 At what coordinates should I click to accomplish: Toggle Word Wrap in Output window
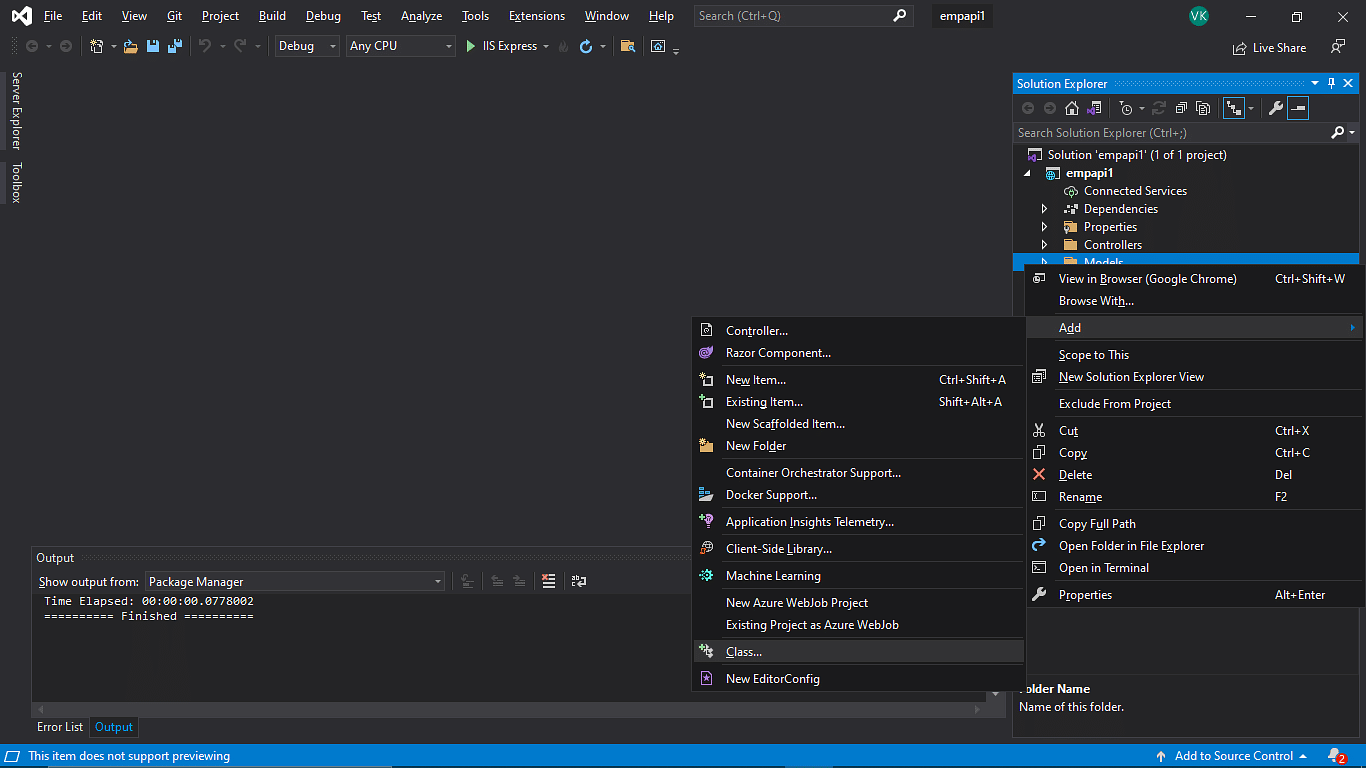tap(579, 581)
